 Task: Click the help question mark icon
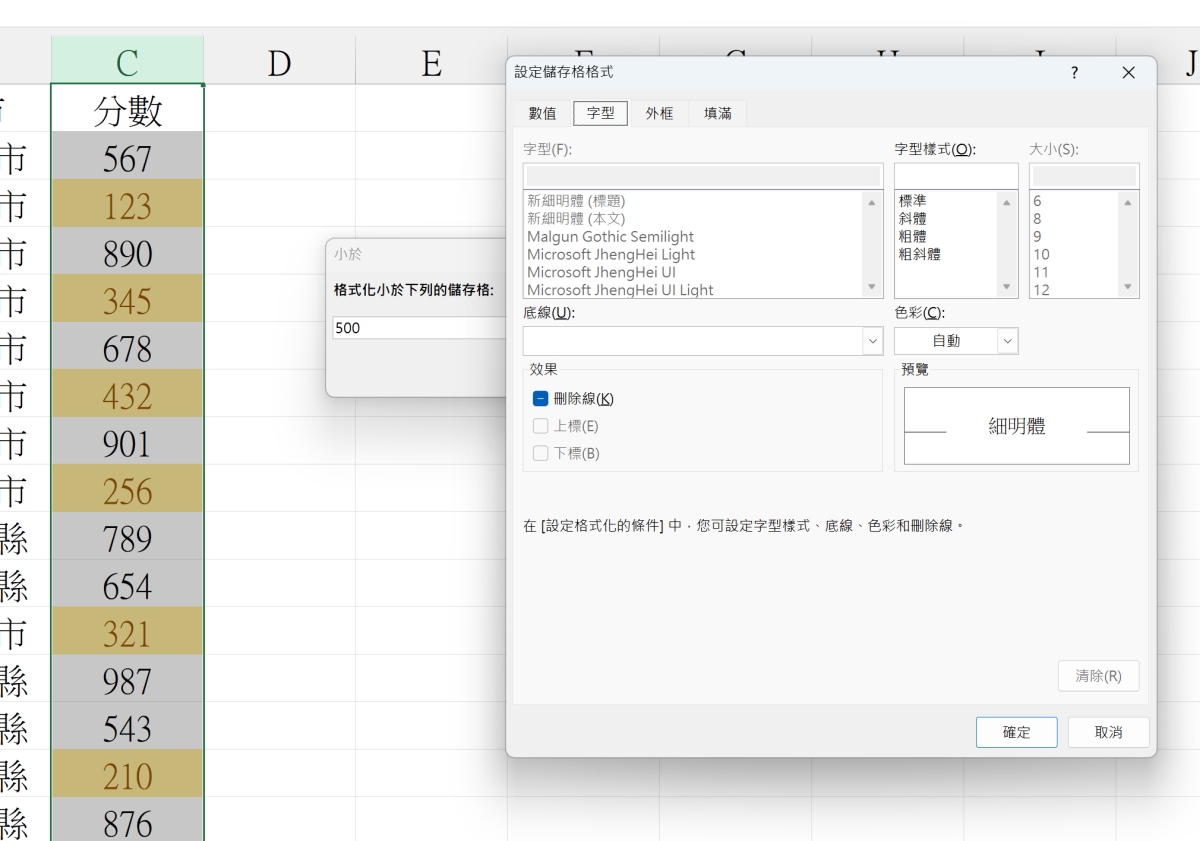click(1074, 73)
